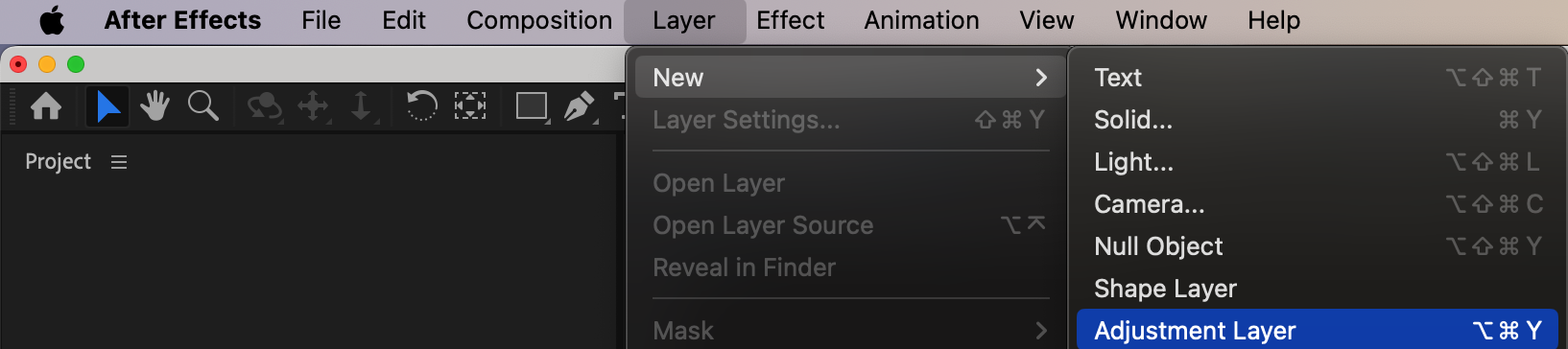Select the Zoom magnifier tool
This screenshot has height=349, width=1568.
click(x=203, y=105)
